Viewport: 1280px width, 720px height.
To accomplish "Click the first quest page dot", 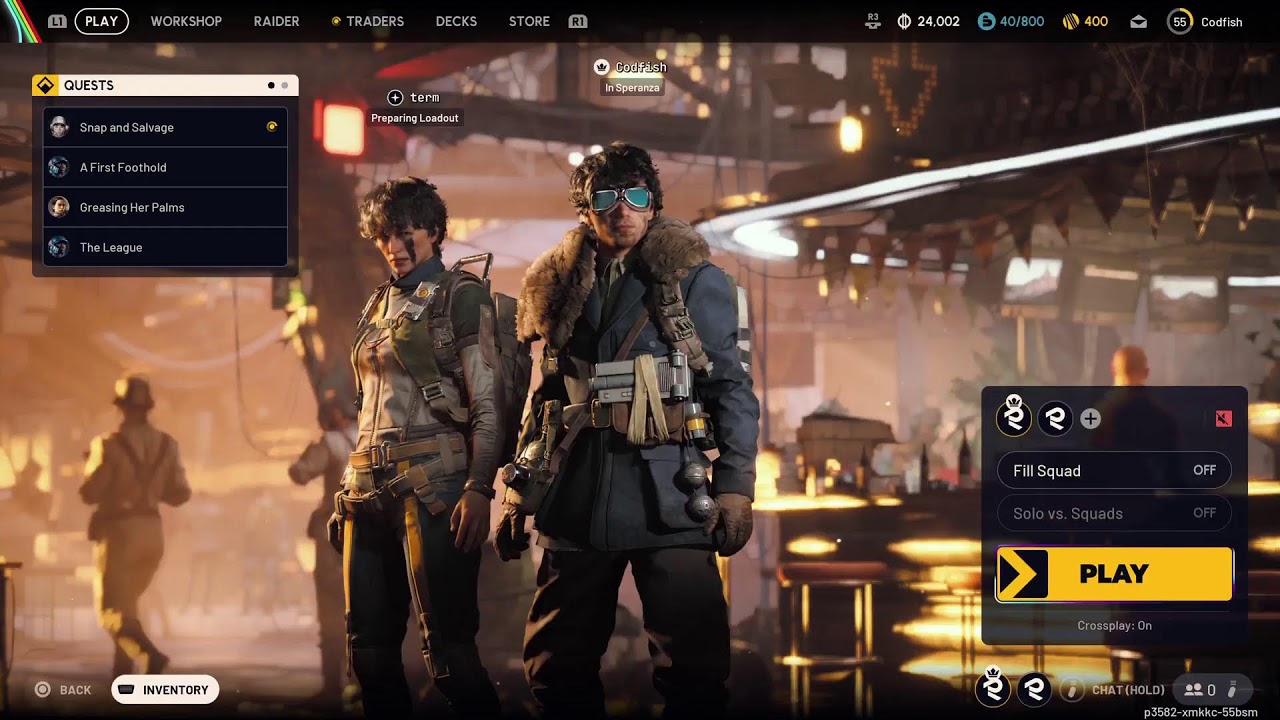I will [x=271, y=85].
